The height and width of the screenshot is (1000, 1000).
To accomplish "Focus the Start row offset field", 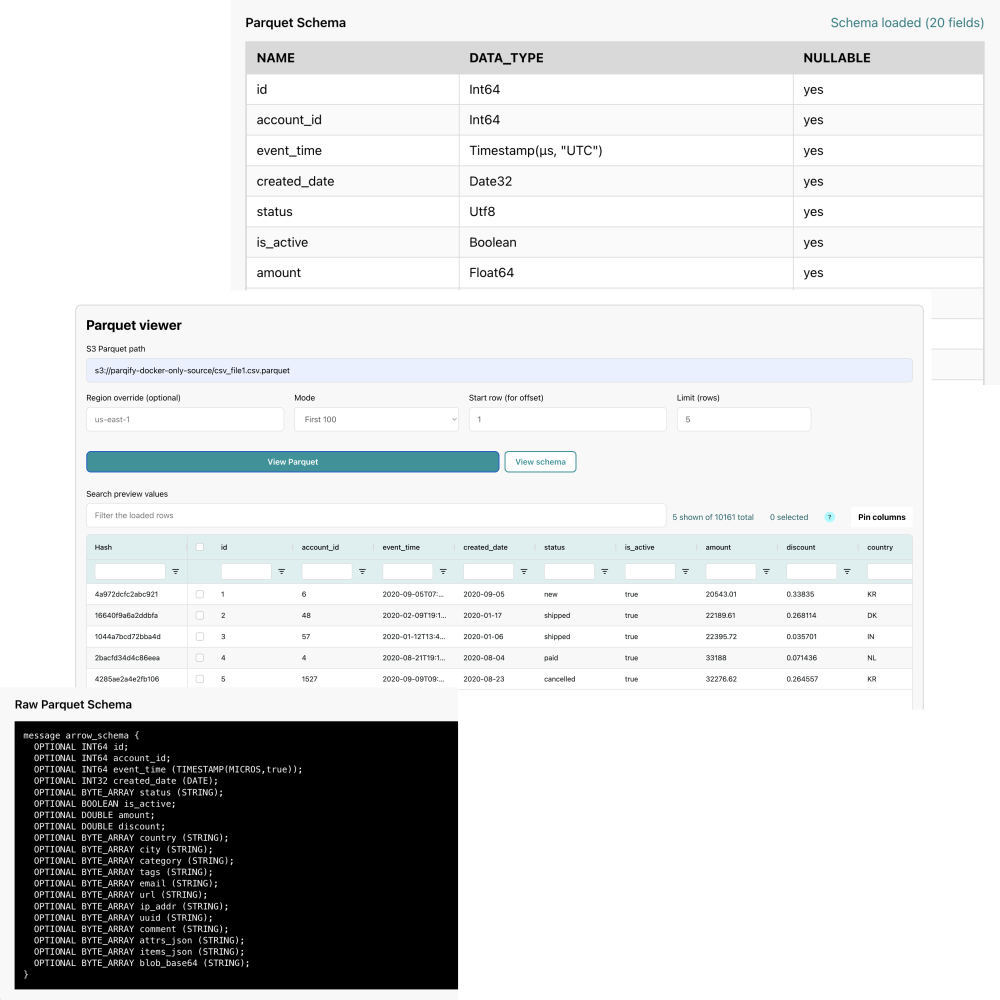I will click(568, 420).
